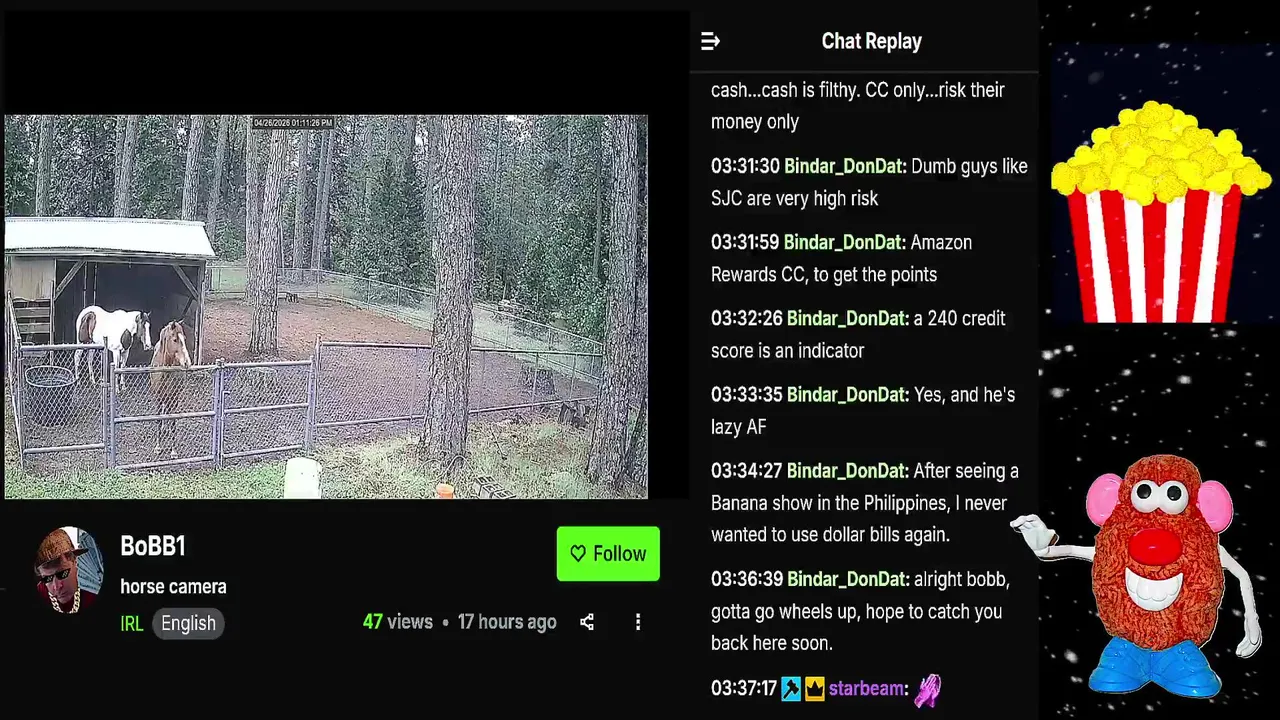This screenshot has height=720, width=1280.
Task: Jump to chat timestamp 03:31:30
Action: point(745,166)
